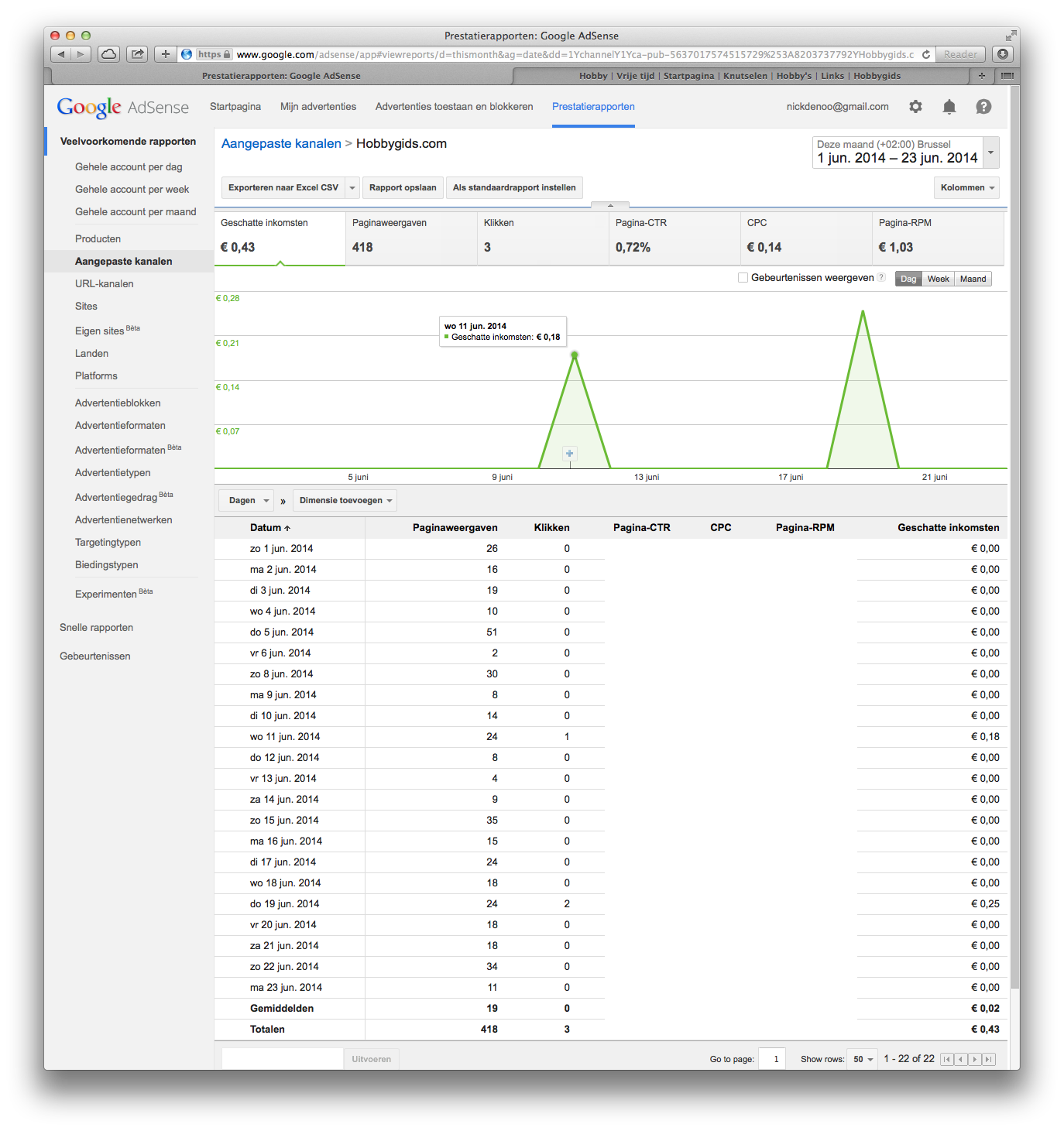Screen dimensions: 1064x1131
Task: Open Mijn advertenties tab
Action: pos(318,107)
